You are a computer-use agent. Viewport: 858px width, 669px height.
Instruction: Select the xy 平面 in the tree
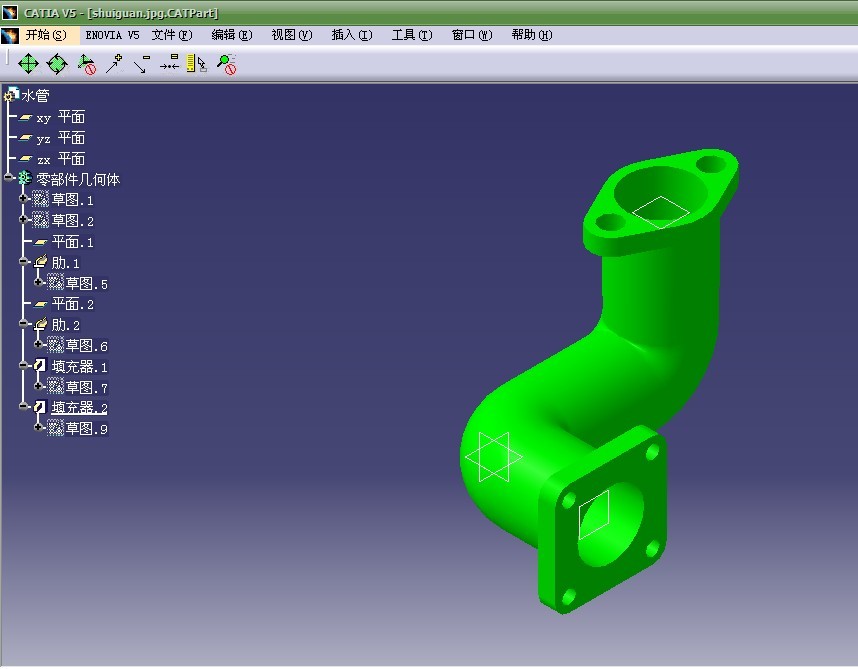[x=60, y=117]
